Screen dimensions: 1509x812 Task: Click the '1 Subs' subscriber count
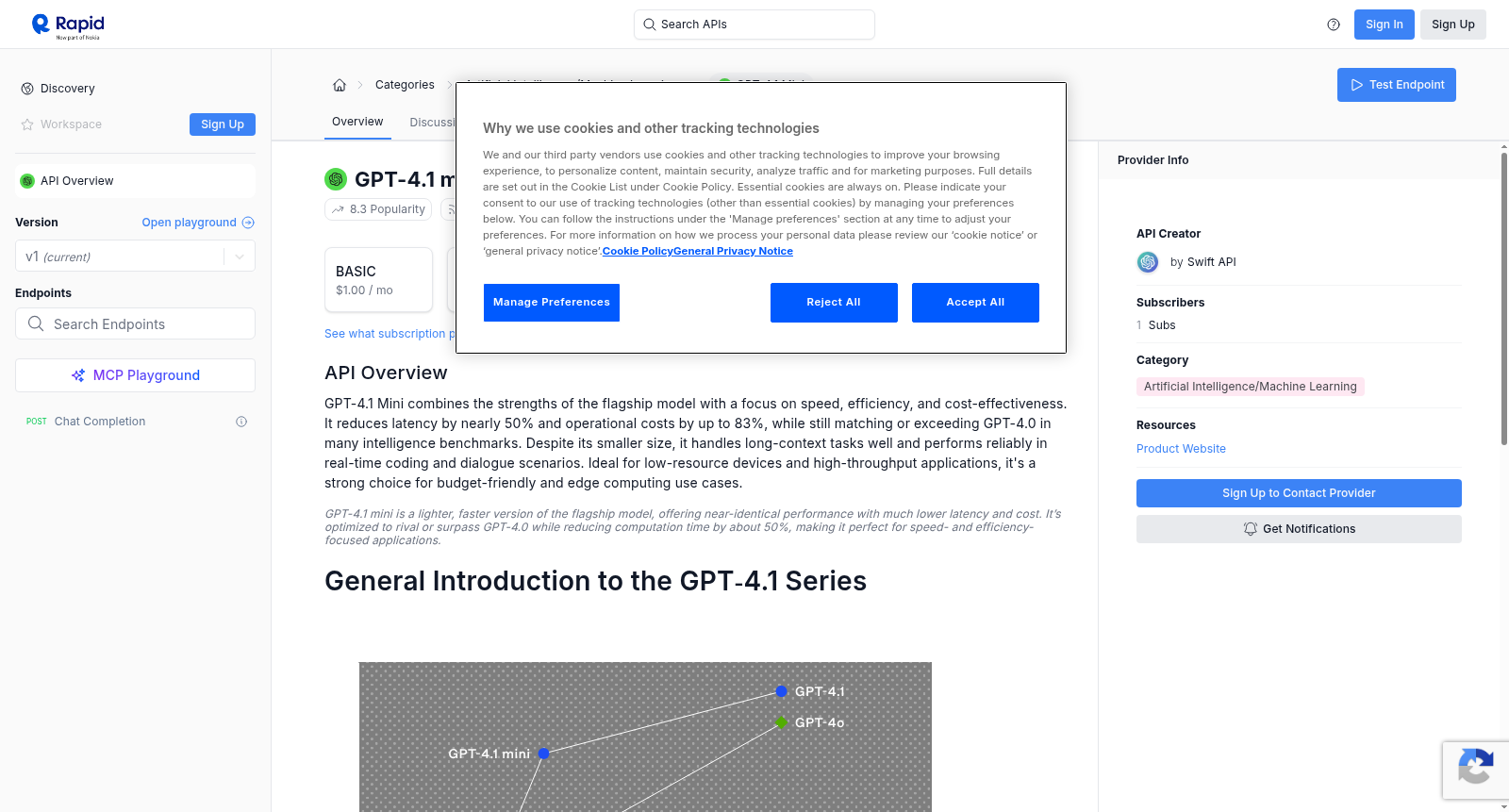pos(1156,325)
